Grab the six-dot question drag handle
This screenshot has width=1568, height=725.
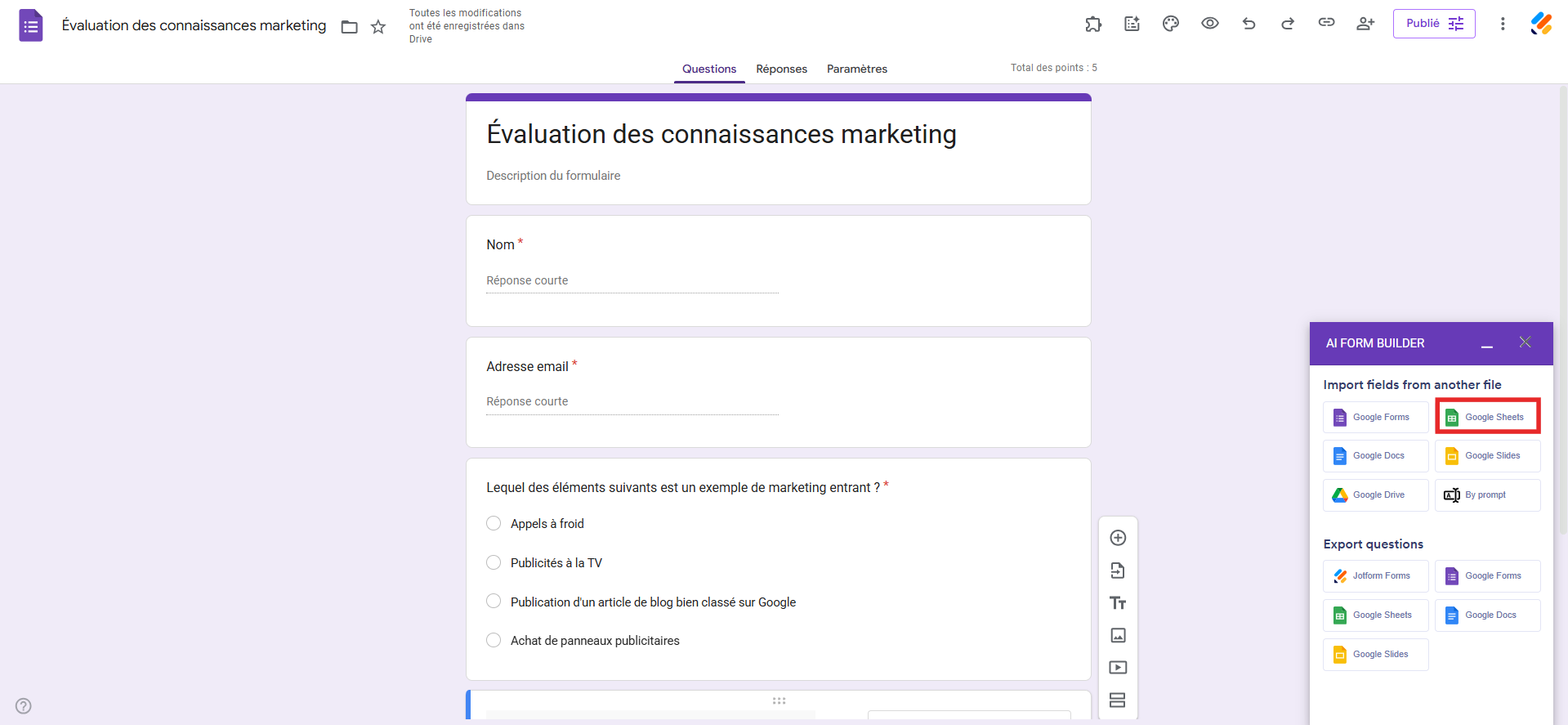pyautogui.click(x=779, y=700)
